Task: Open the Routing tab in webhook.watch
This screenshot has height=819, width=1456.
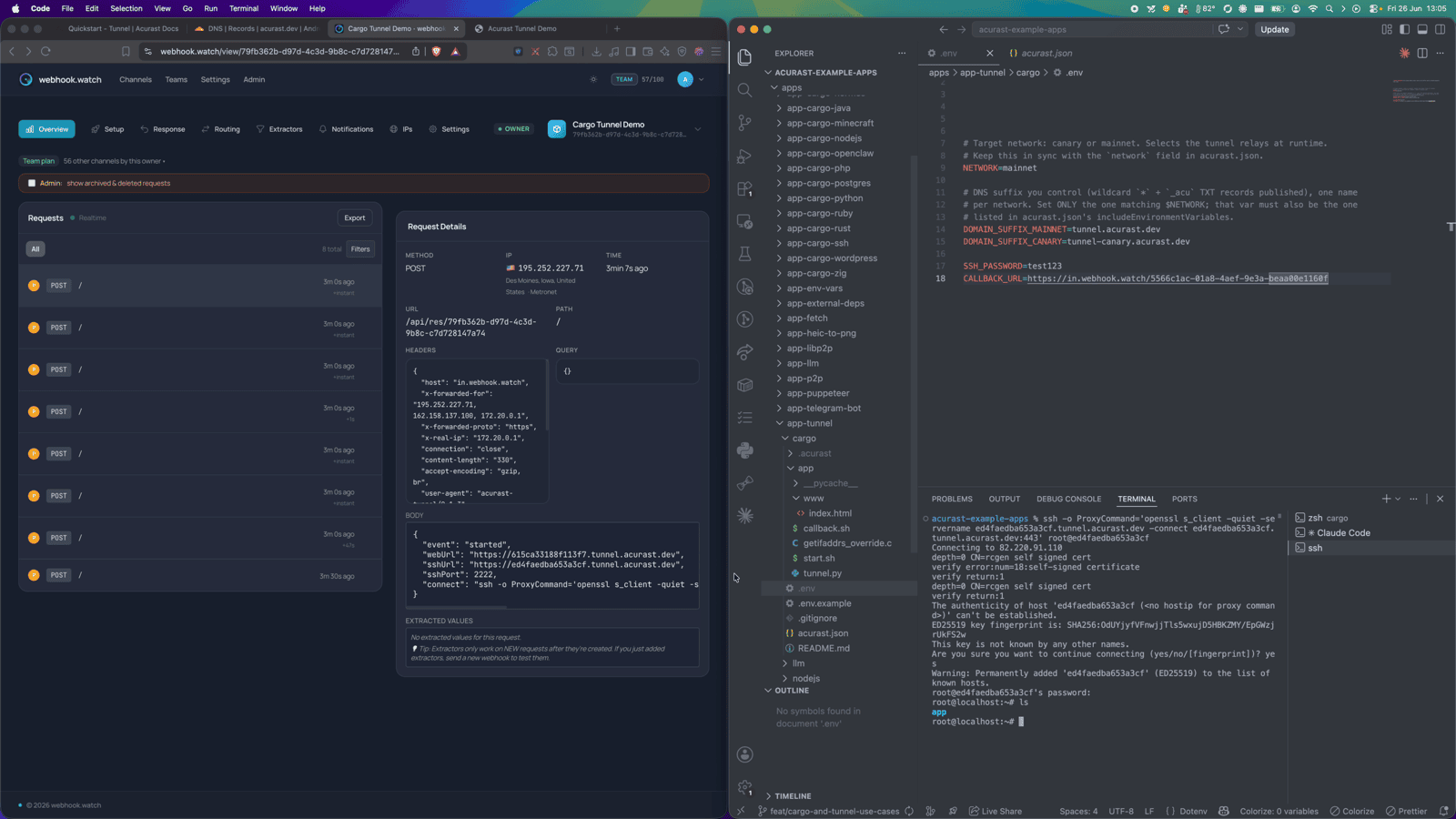Action: (221, 129)
